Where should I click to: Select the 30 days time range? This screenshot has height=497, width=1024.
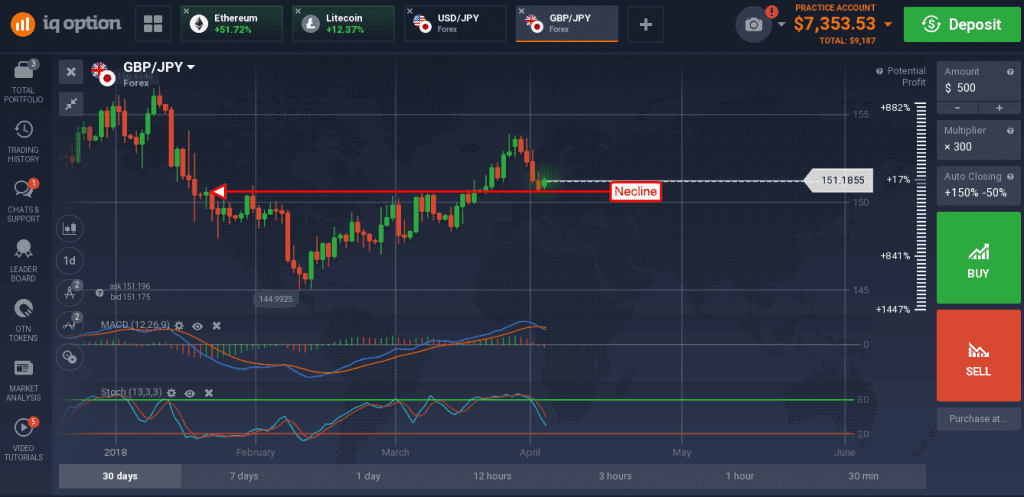120,476
